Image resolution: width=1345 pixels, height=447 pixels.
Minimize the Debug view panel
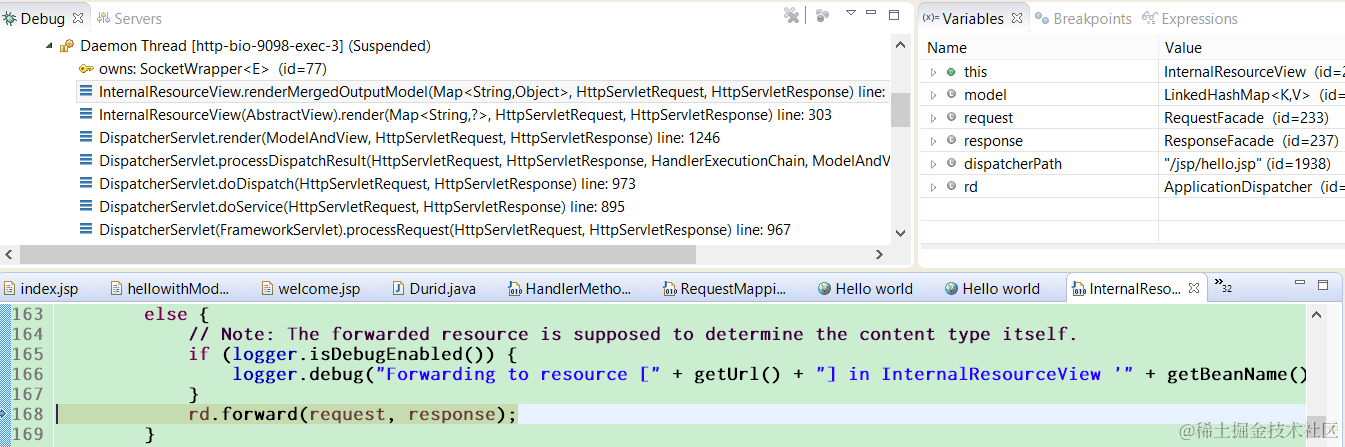point(872,13)
